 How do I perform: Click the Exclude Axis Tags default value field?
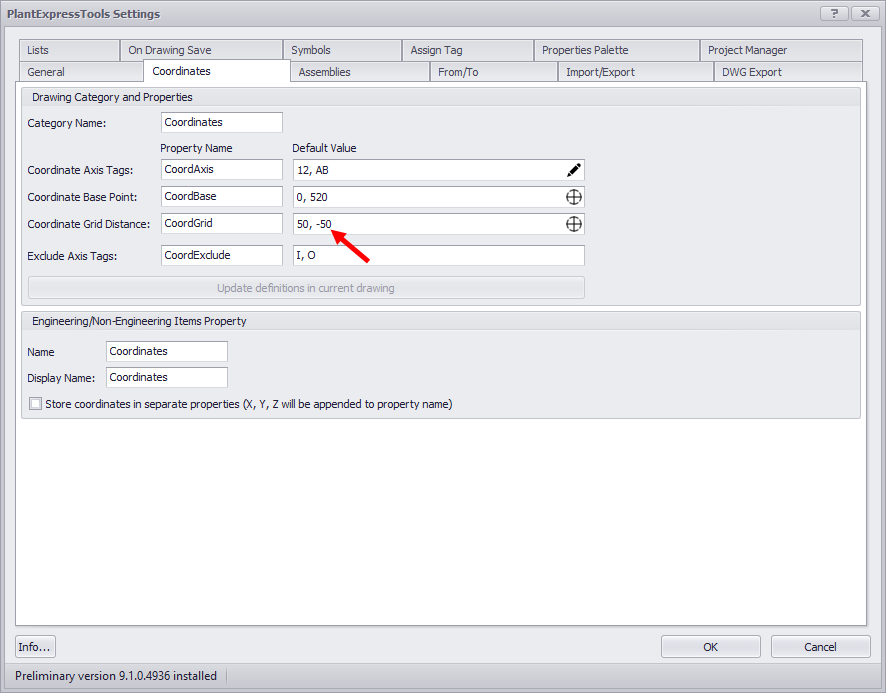437,255
